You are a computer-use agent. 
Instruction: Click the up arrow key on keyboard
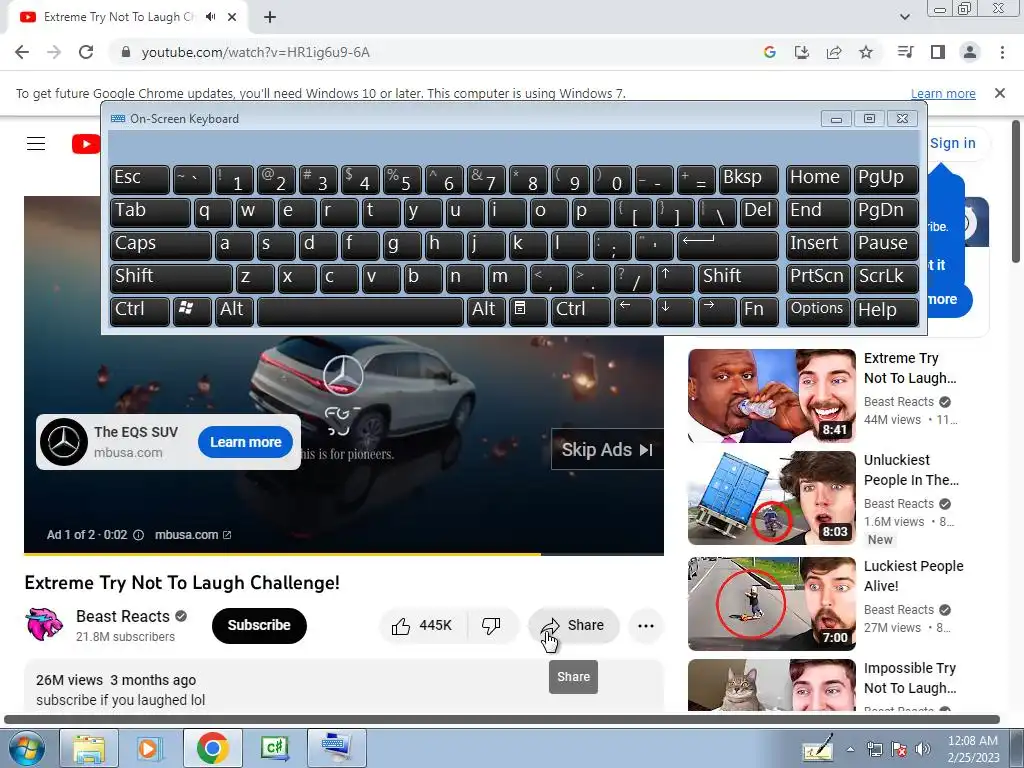click(675, 278)
